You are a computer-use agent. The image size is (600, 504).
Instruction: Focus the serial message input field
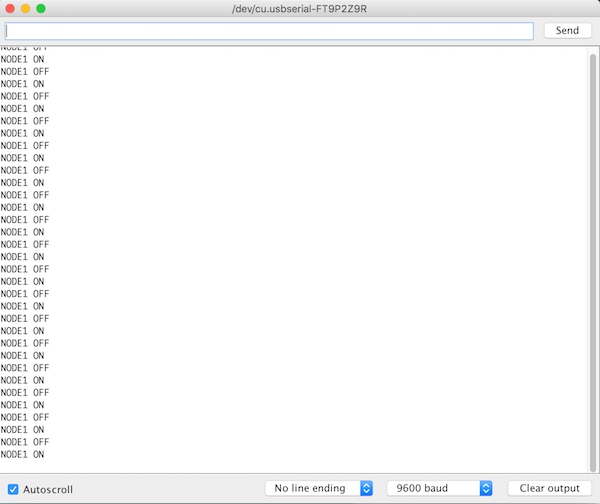[x=269, y=31]
